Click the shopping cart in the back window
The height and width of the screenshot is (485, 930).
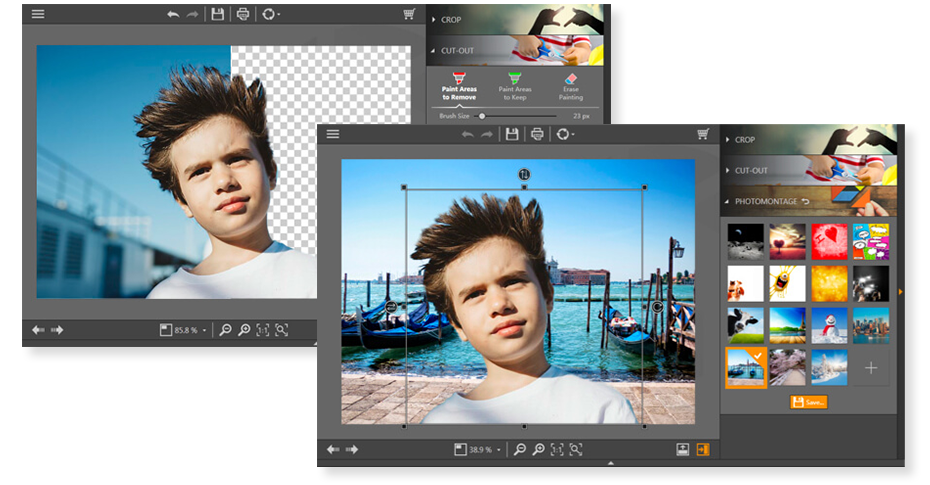(x=409, y=14)
